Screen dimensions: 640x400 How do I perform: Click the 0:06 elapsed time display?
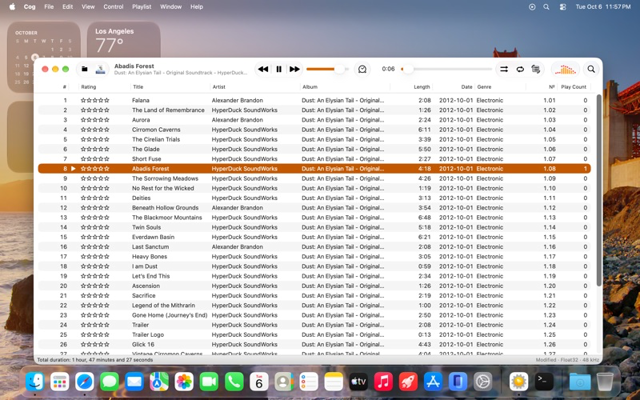[388, 69]
